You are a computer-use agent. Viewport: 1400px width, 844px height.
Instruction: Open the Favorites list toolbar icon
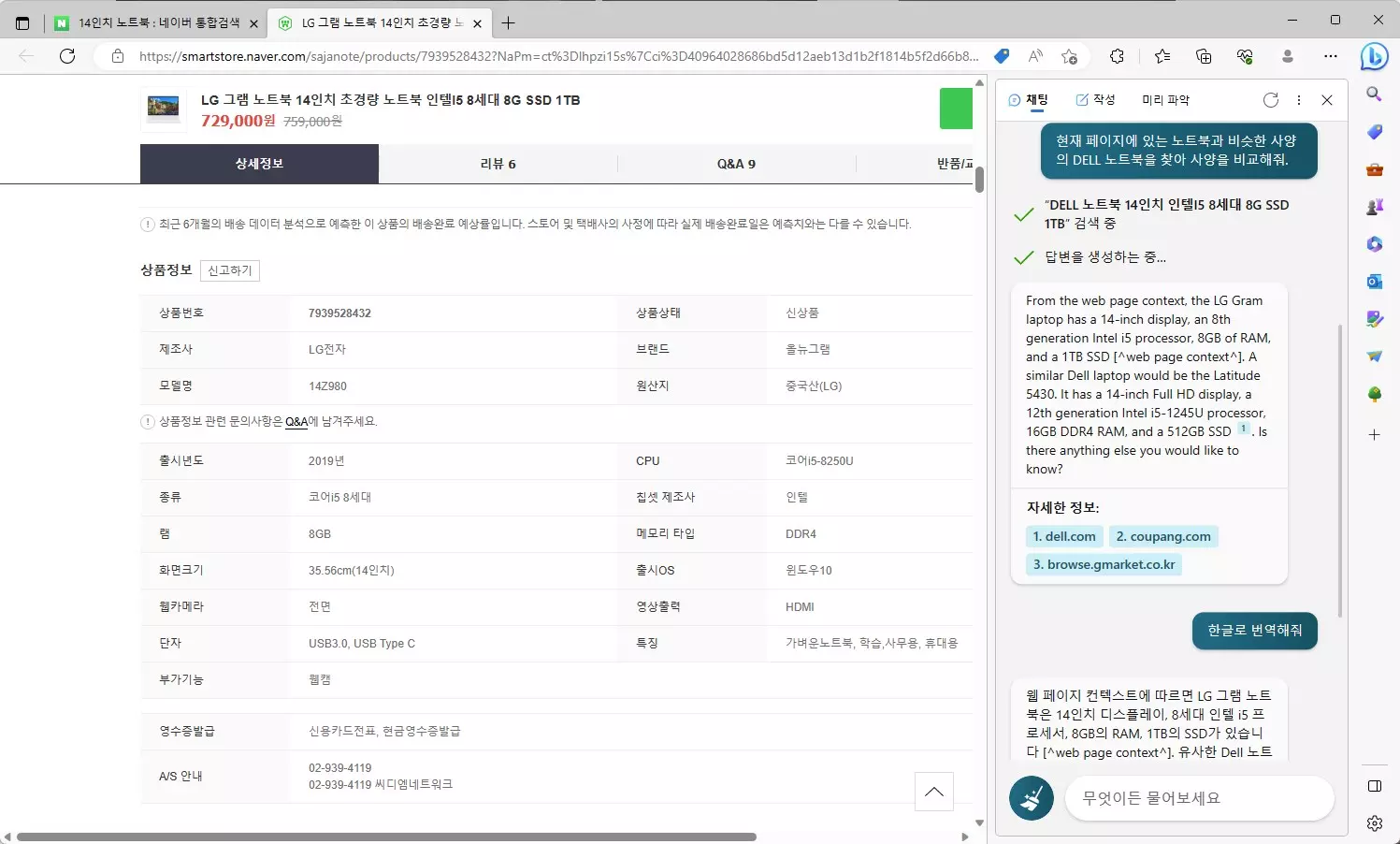pos(1162,56)
